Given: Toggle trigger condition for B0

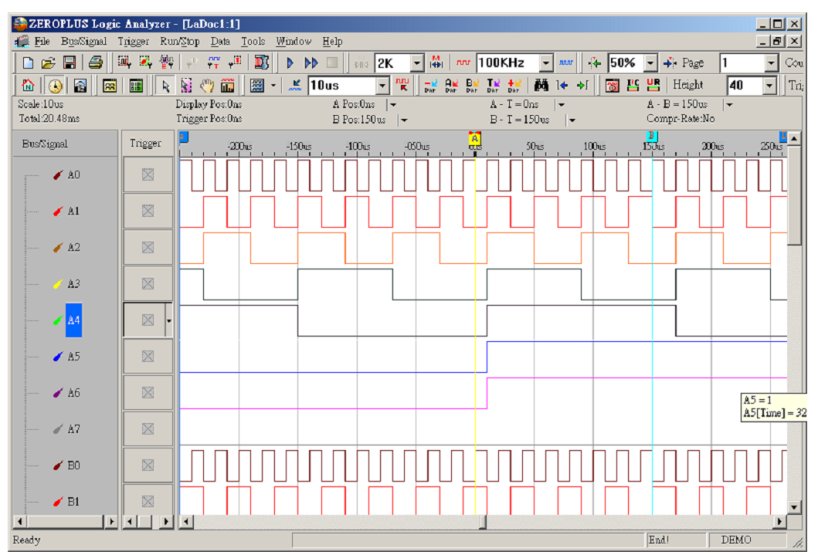Looking at the screenshot, I should tap(148, 465).
